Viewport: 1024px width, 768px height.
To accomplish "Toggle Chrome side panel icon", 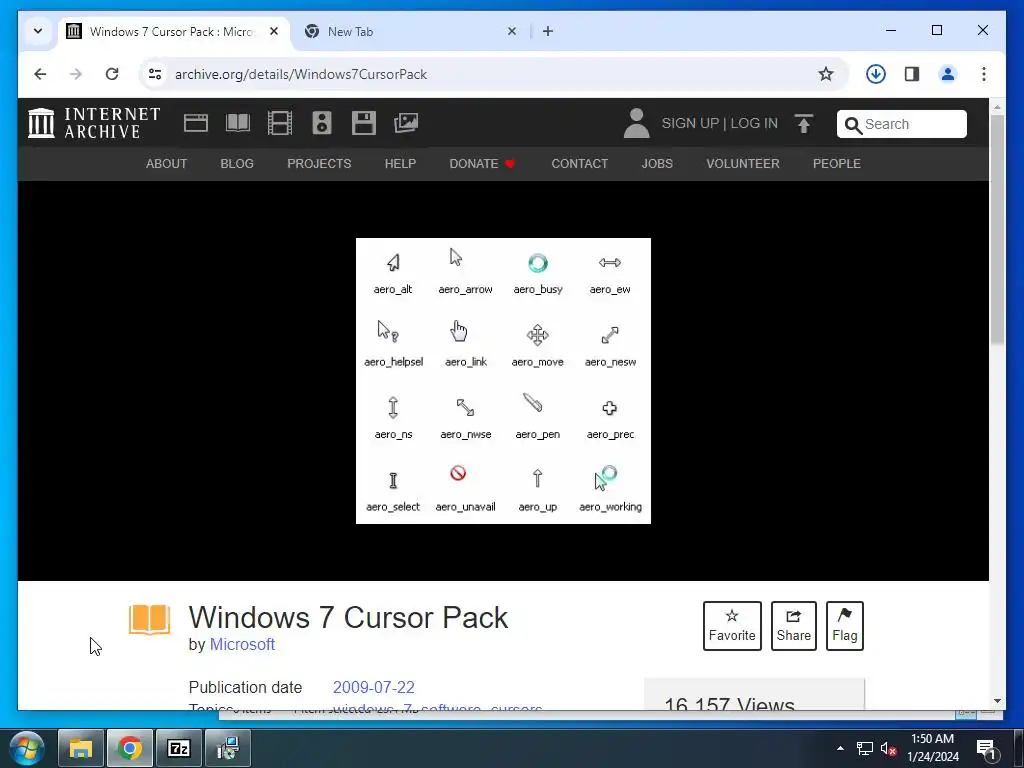I will [912, 74].
